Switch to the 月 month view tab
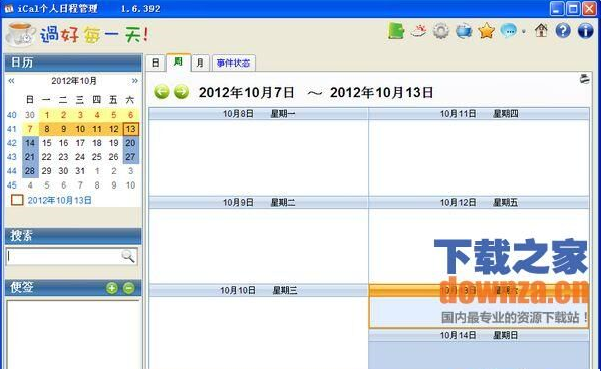 [200, 63]
